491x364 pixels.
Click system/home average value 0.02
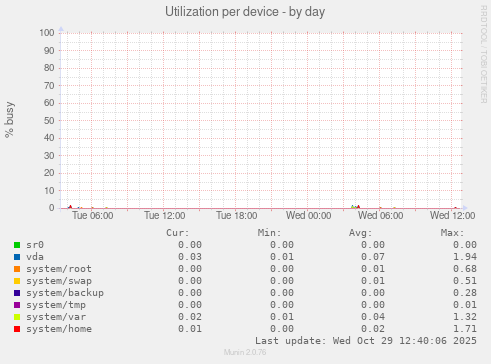click(x=373, y=329)
